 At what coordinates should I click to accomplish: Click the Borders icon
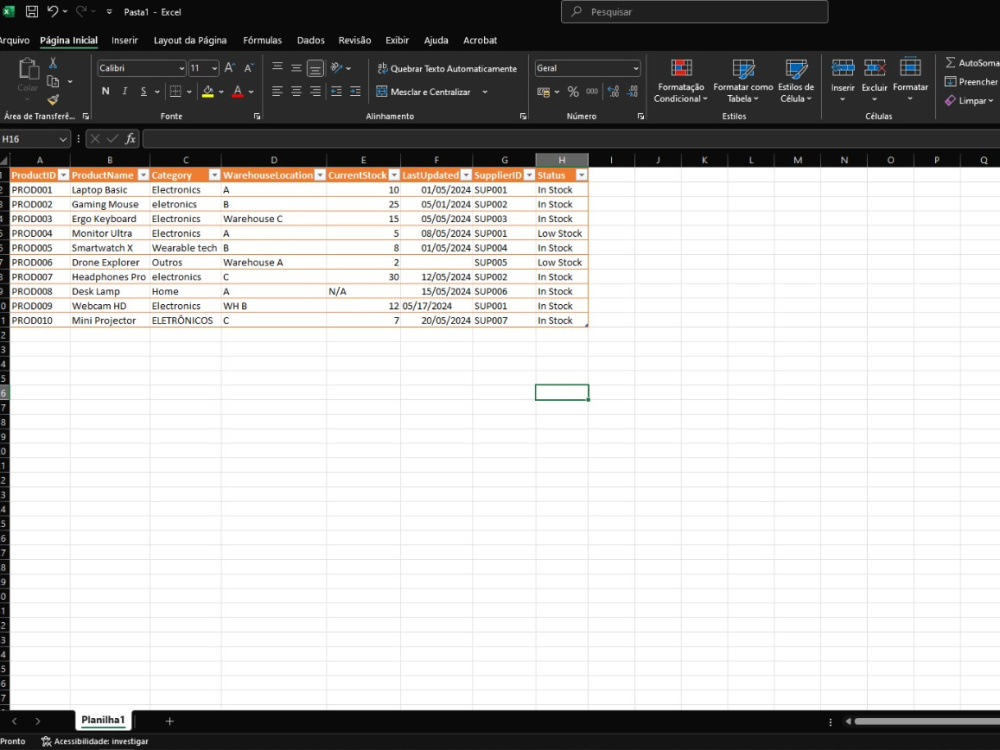(175, 91)
